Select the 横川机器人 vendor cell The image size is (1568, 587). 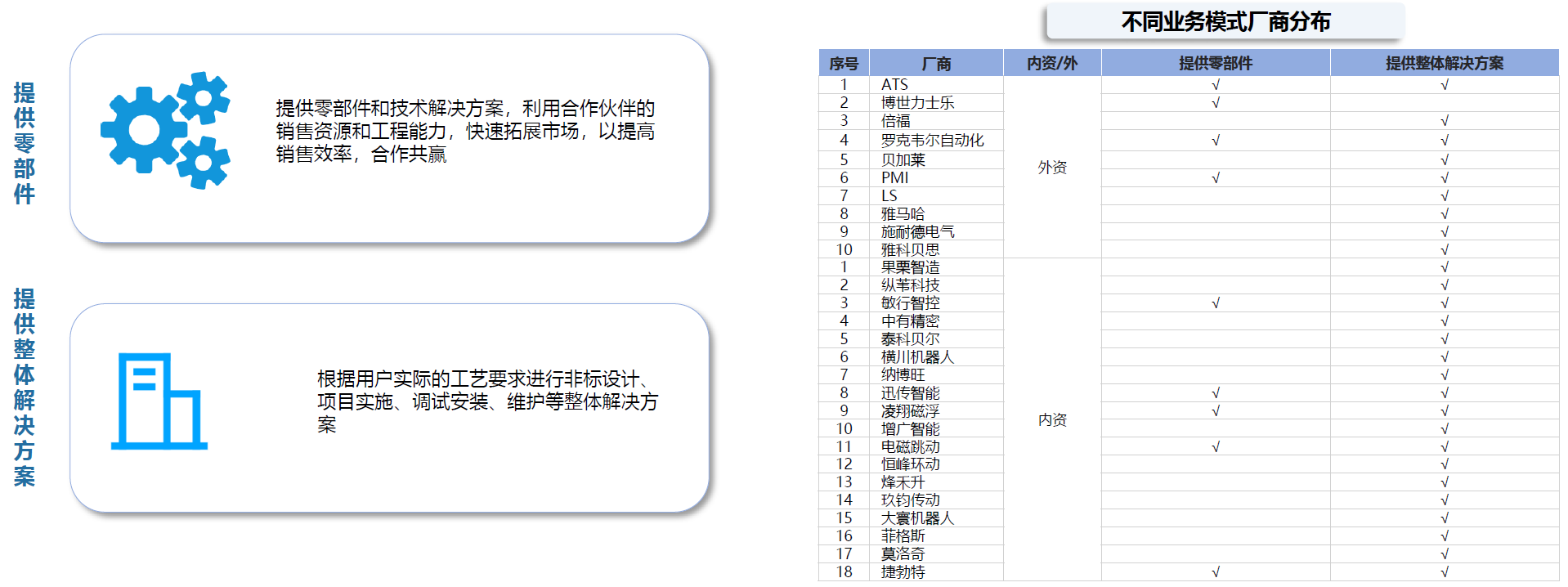tap(917, 357)
